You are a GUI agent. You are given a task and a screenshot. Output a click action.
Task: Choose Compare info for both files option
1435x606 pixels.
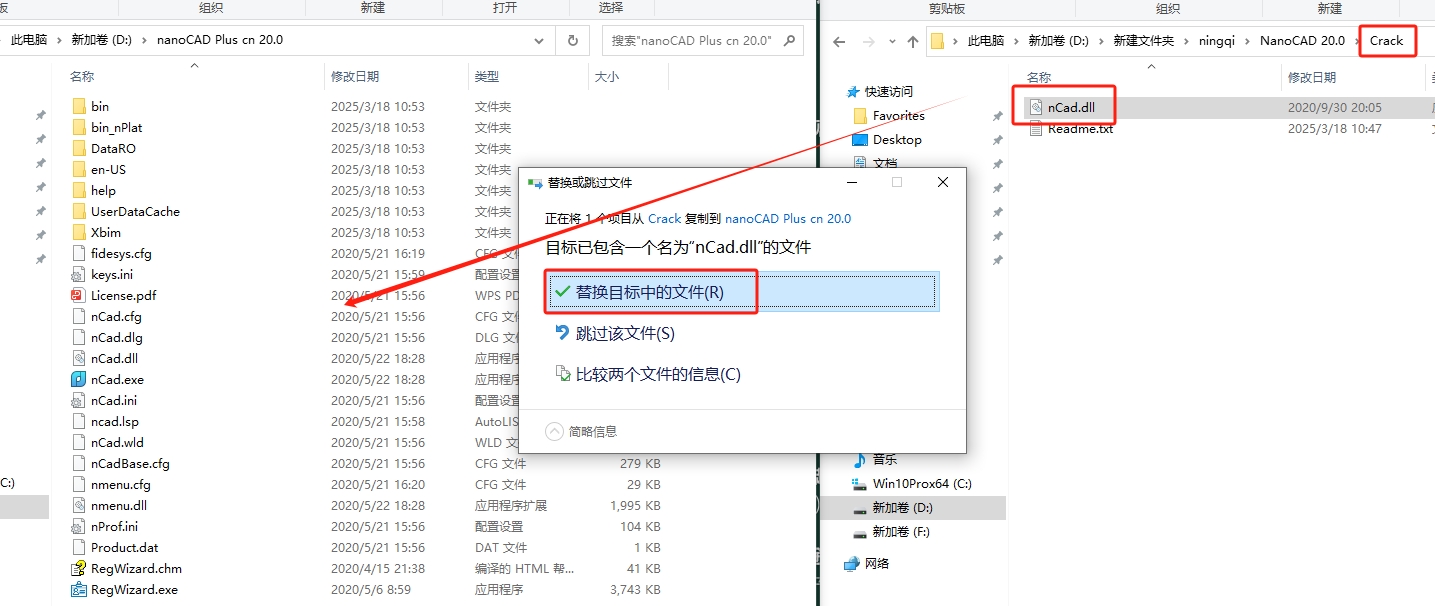[647, 374]
